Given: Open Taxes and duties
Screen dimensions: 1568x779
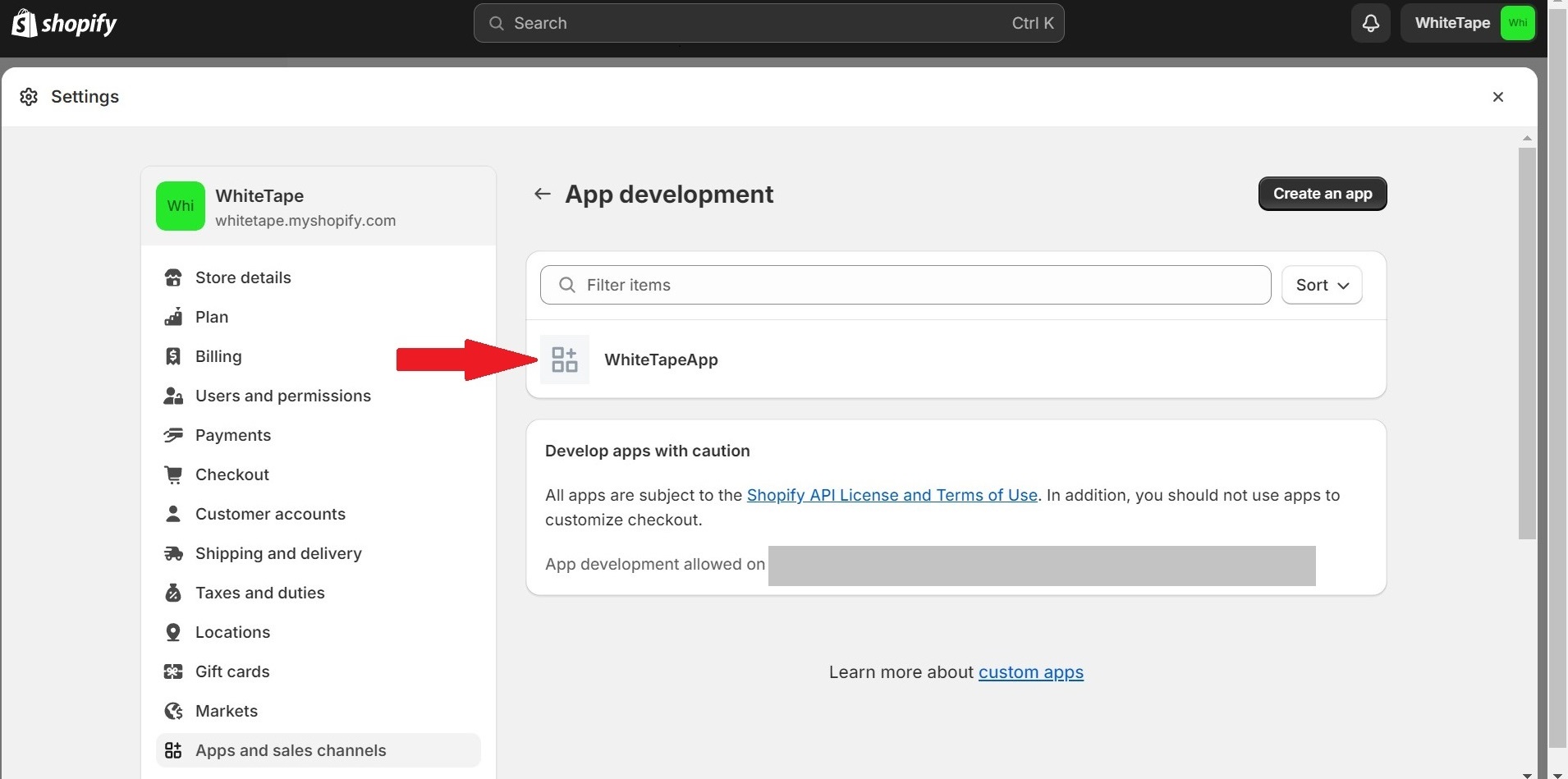Looking at the screenshot, I should tap(318, 593).
